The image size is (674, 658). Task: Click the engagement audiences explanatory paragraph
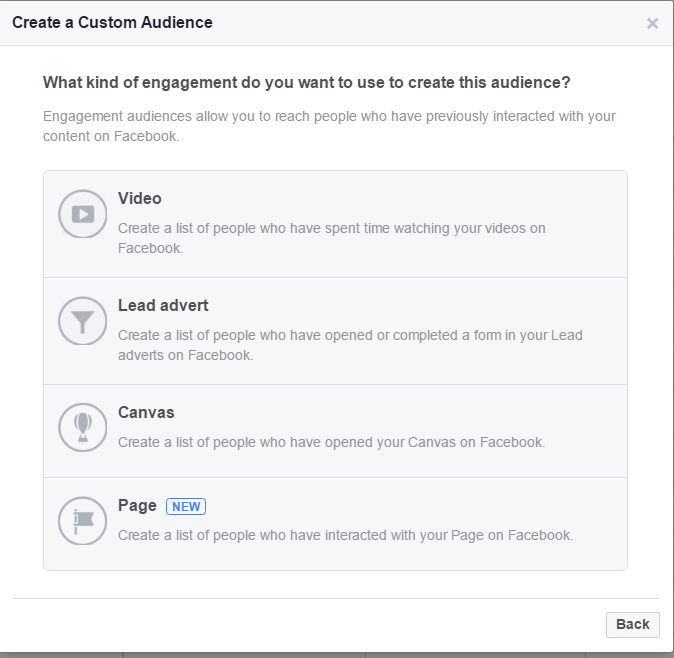pos(329,126)
